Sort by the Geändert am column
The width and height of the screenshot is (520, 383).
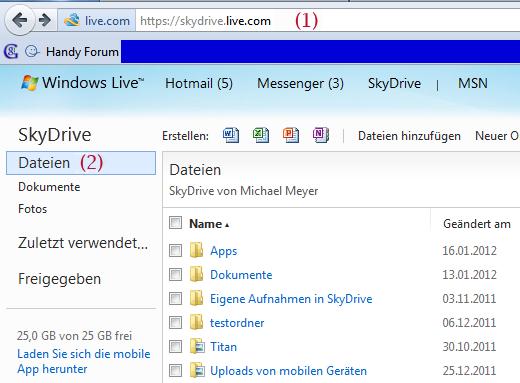click(x=477, y=224)
